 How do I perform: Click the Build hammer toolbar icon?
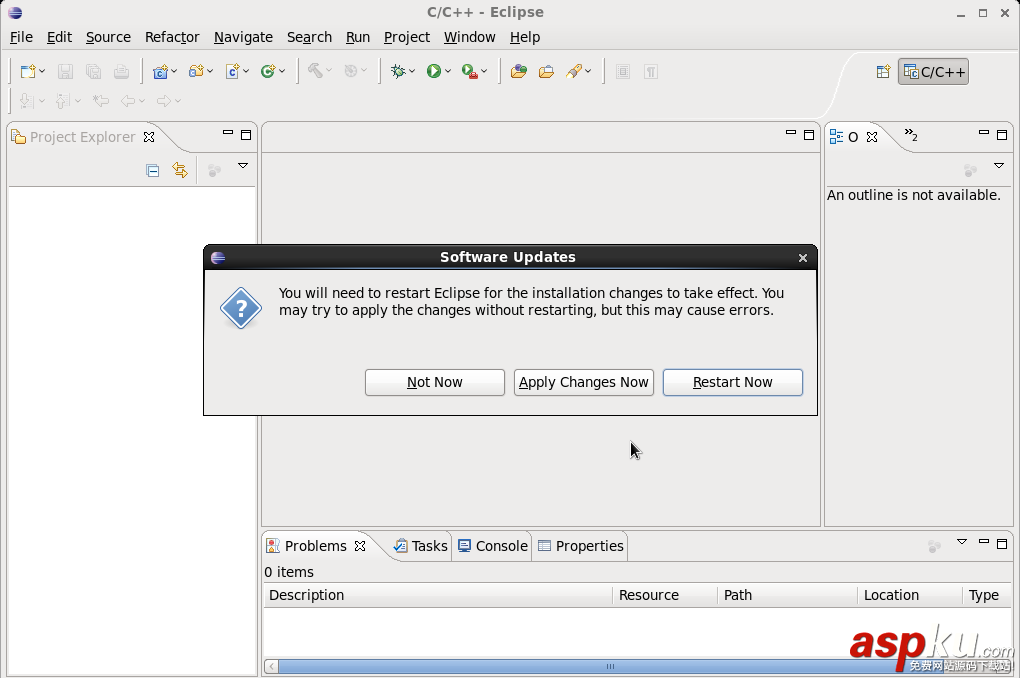click(x=315, y=71)
